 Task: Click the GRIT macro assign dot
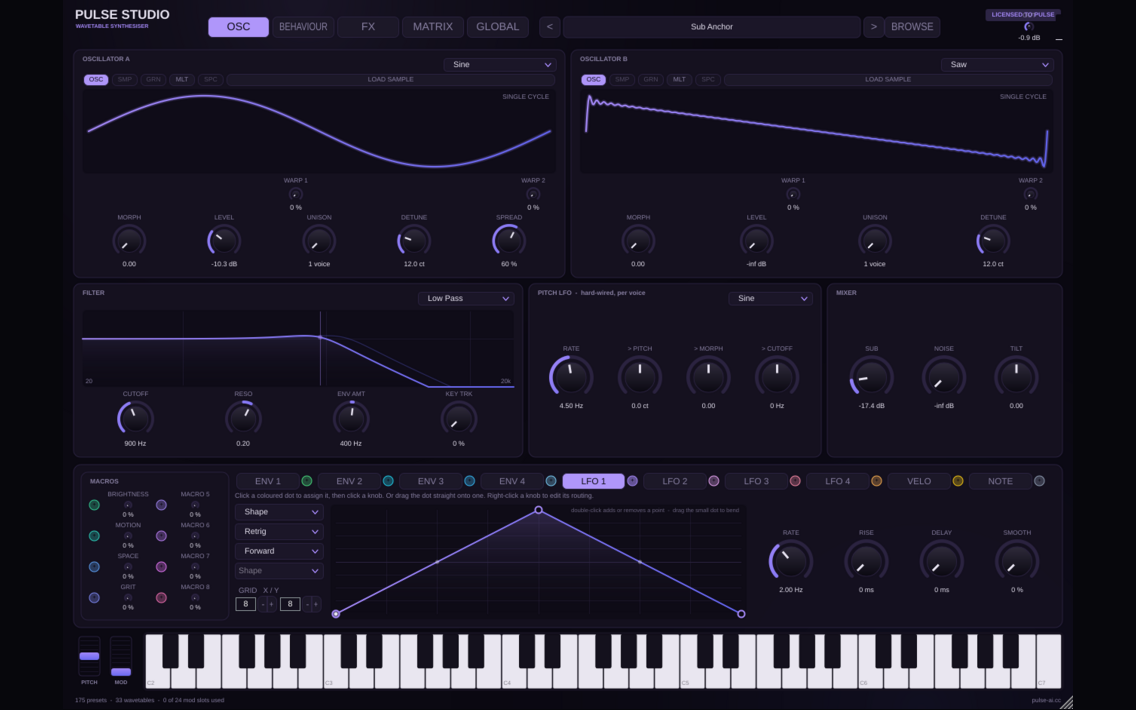94,598
